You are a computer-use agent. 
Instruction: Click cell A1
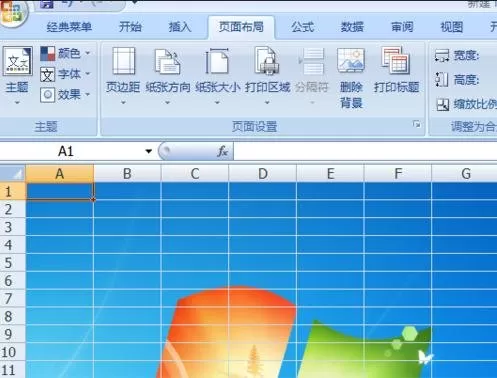pos(60,192)
